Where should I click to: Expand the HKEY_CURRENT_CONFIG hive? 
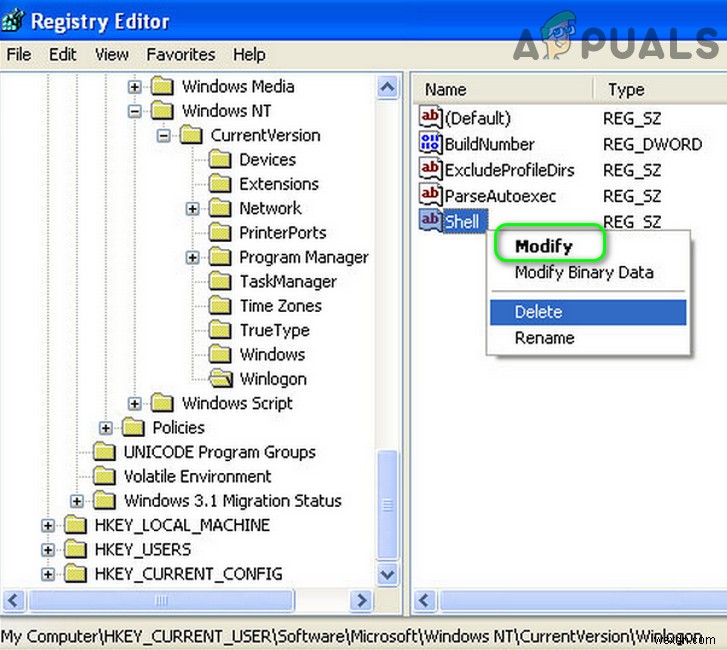click(48, 574)
